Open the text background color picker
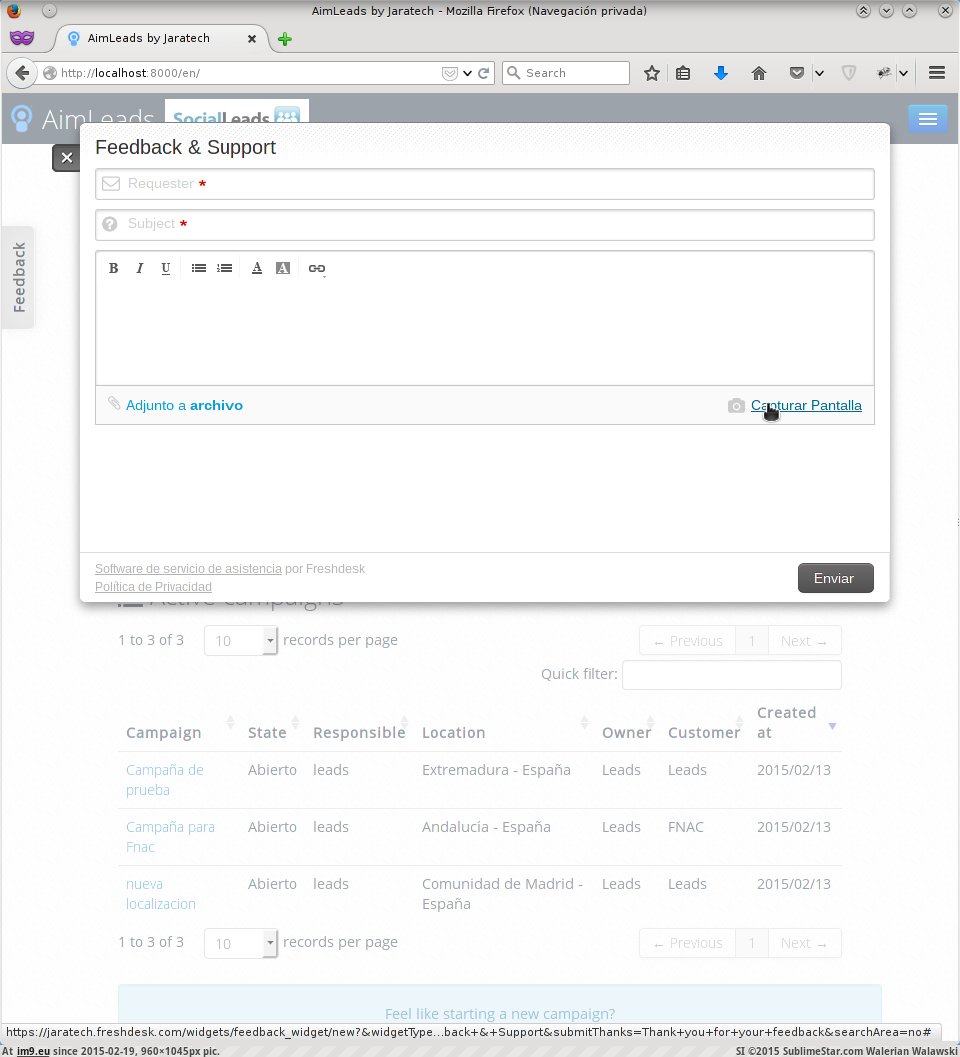 pyautogui.click(x=283, y=268)
